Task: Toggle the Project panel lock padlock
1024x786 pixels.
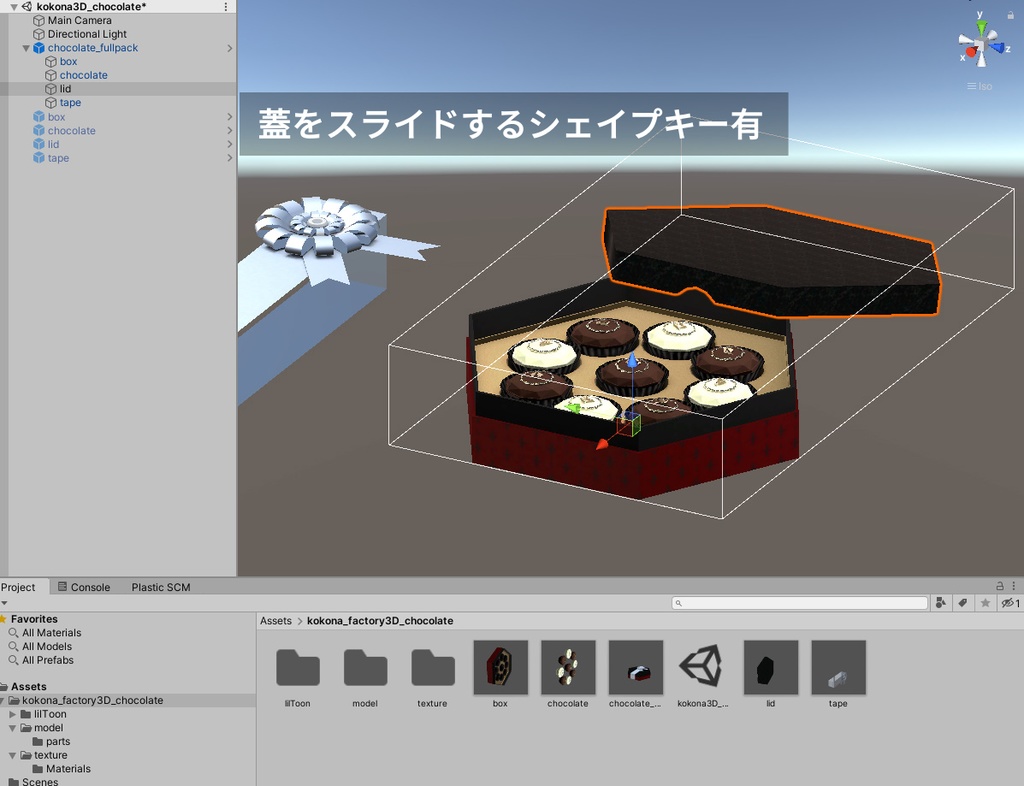Action: (x=1000, y=586)
